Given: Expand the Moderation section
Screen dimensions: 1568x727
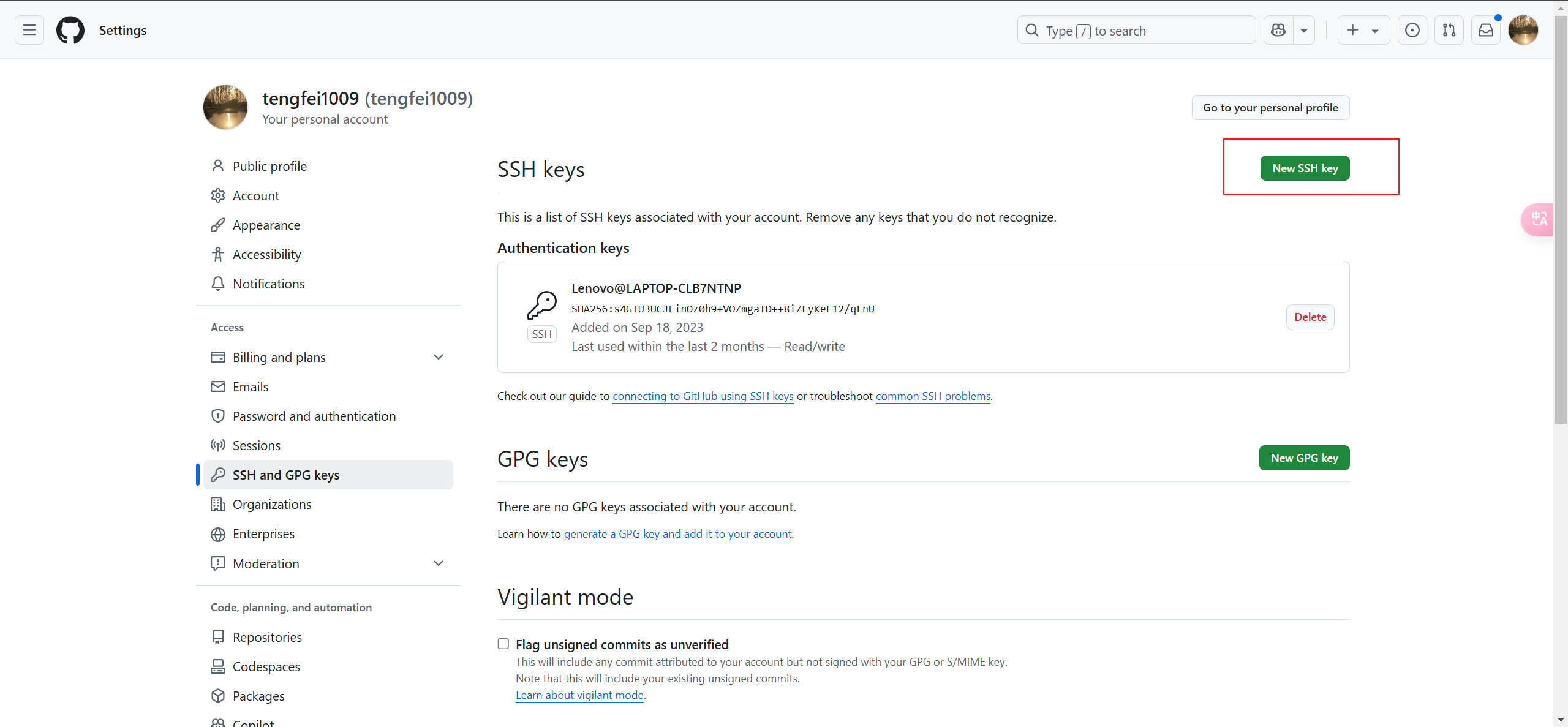Looking at the screenshot, I should pyautogui.click(x=439, y=563).
